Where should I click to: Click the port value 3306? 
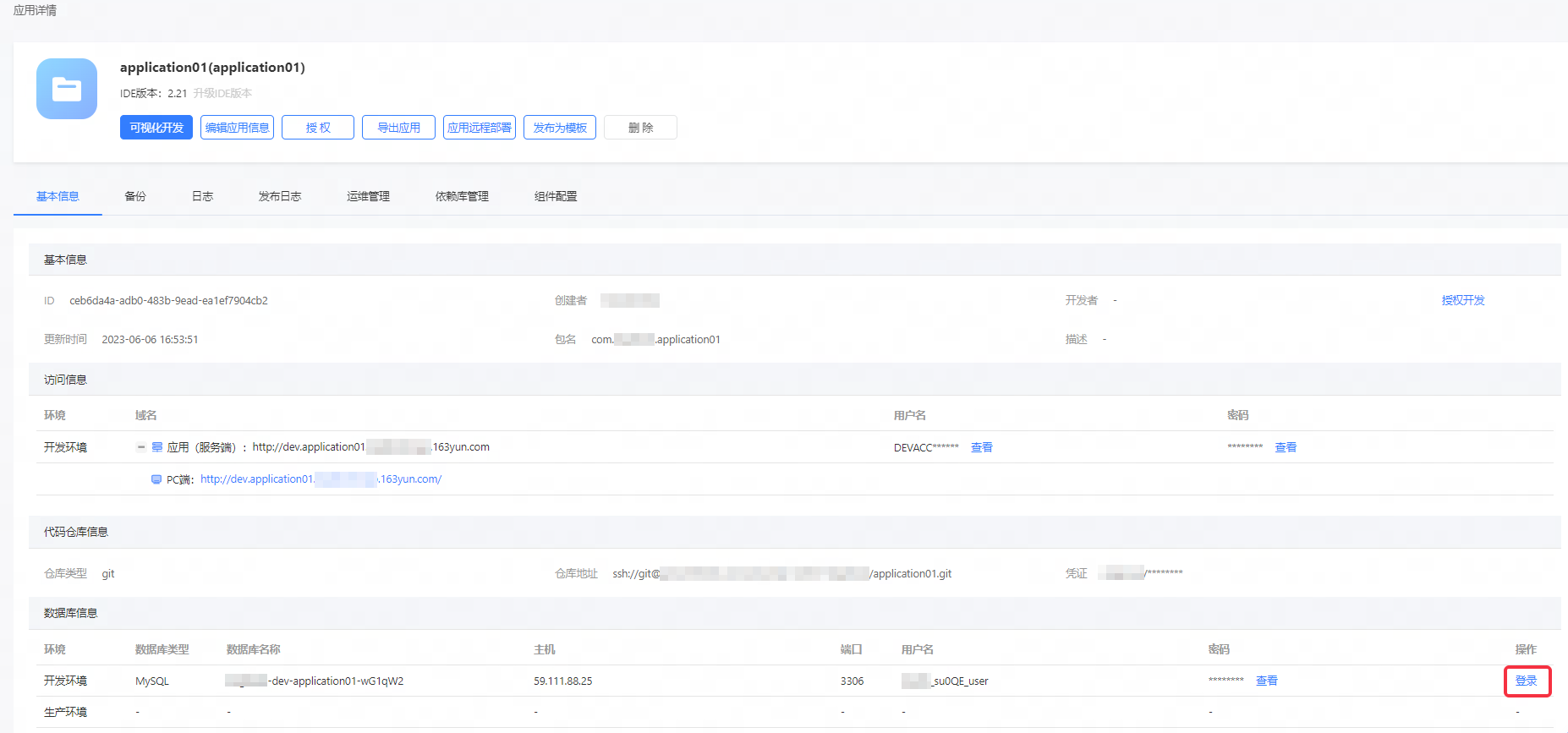[853, 681]
